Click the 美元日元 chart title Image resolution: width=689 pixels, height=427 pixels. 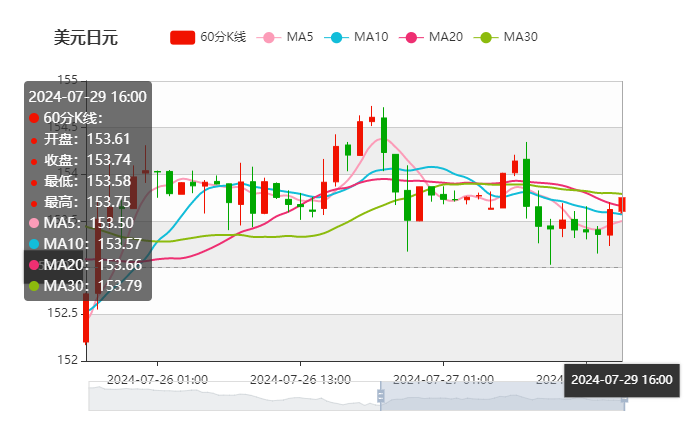click(x=86, y=38)
